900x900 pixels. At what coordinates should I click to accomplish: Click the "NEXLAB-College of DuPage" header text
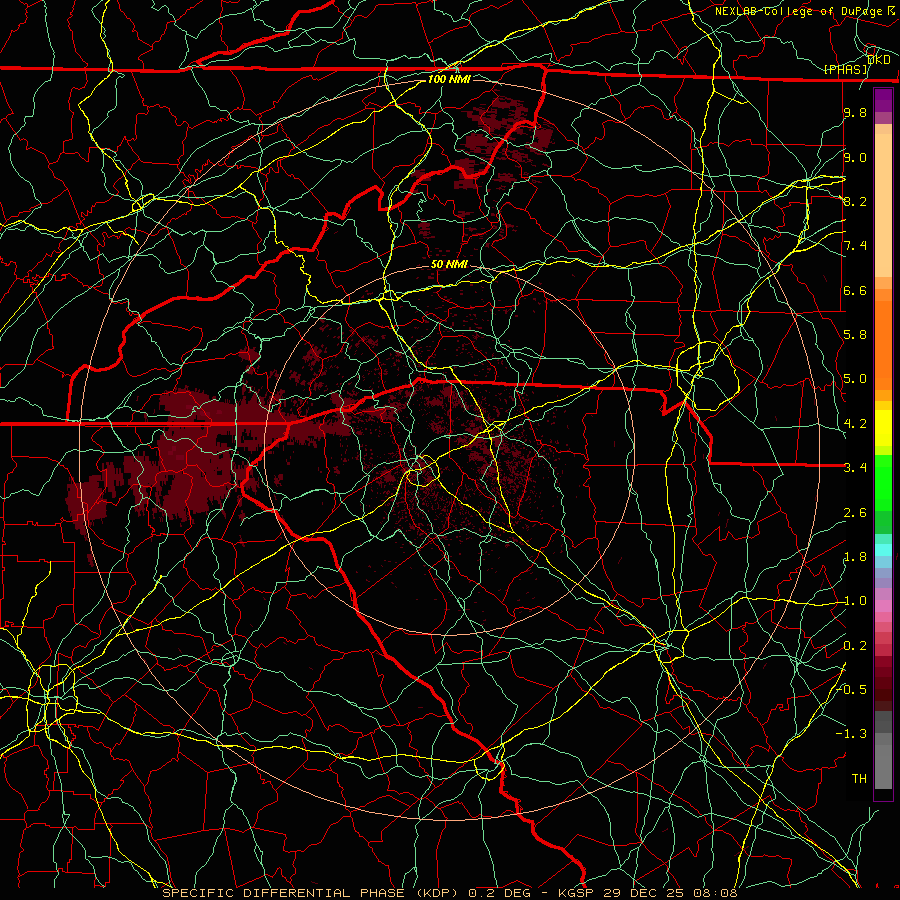point(798,11)
